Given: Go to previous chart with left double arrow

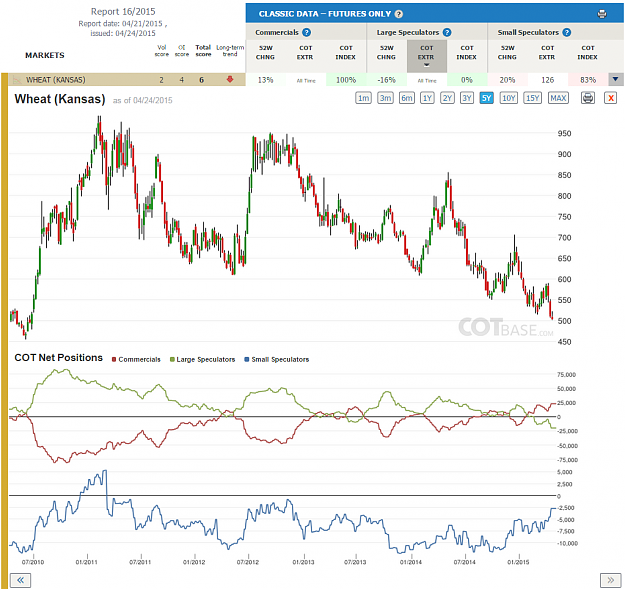Looking at the screenshot, I should coord(20,580).
